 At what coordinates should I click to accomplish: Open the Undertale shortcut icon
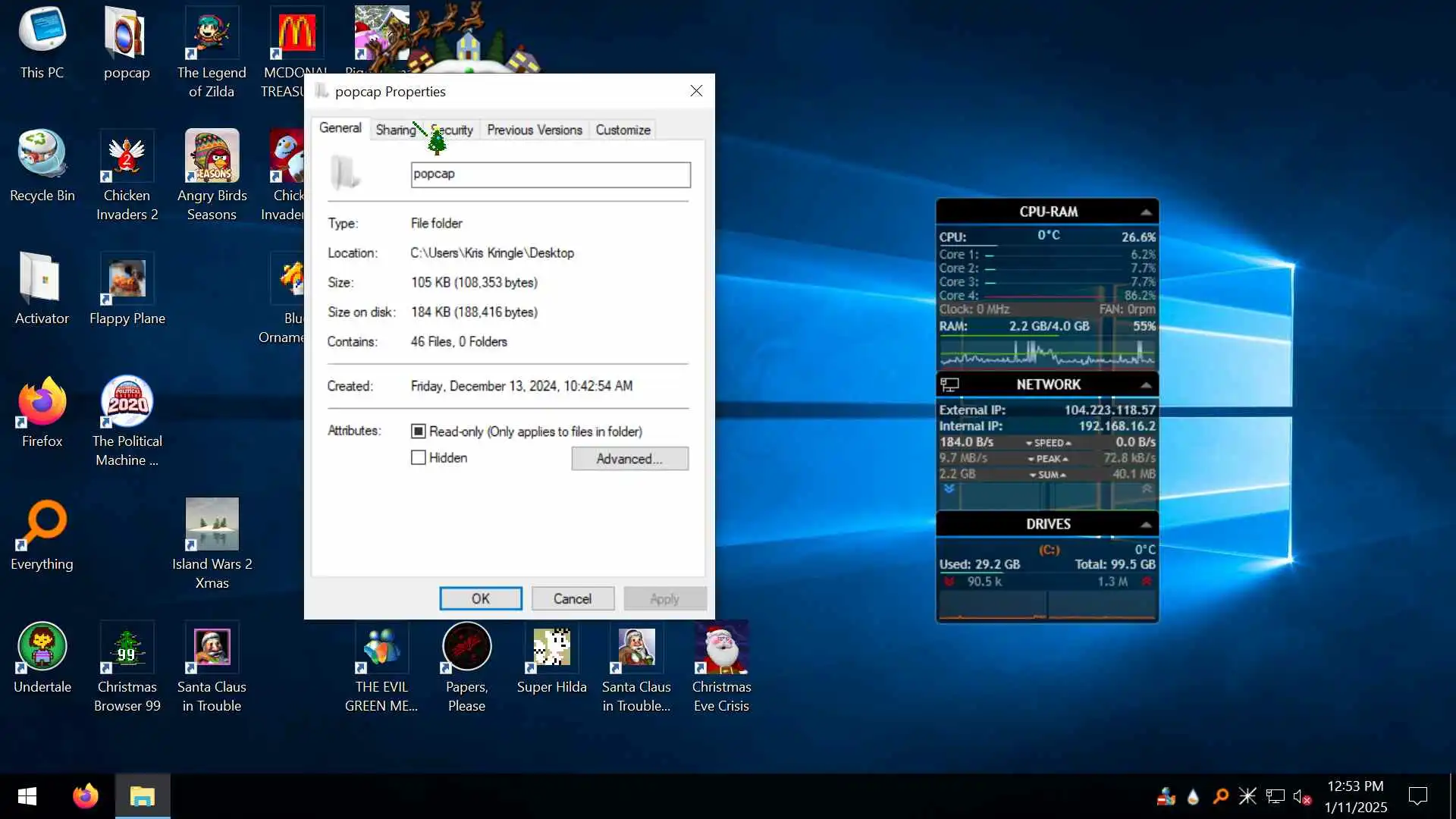42,648
